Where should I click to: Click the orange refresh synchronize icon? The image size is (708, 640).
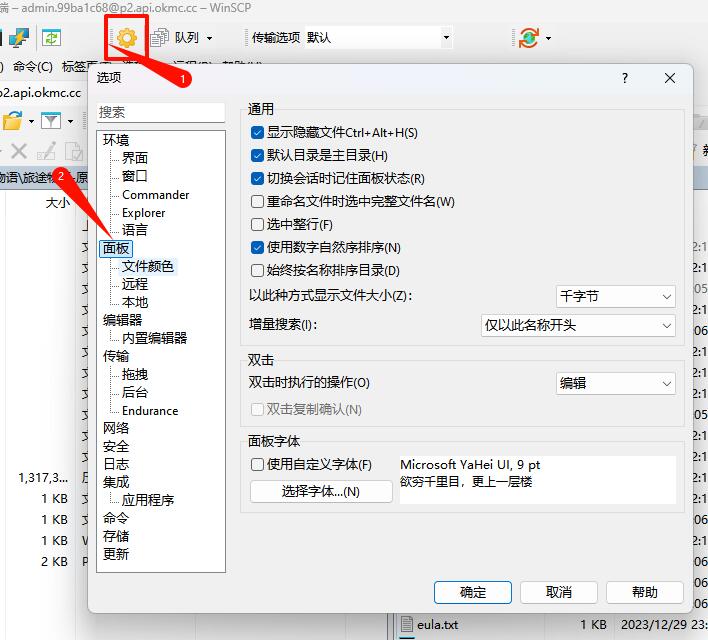point(528,38)
